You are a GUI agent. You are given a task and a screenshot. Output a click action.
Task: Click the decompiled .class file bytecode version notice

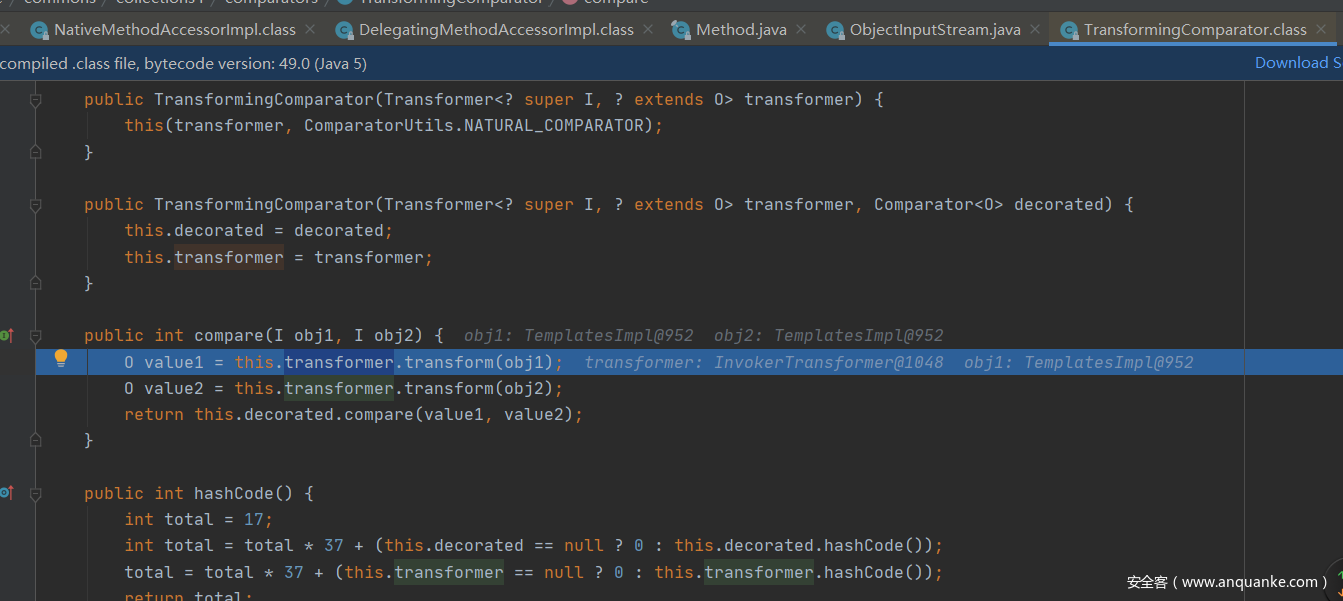pos(184,63)
